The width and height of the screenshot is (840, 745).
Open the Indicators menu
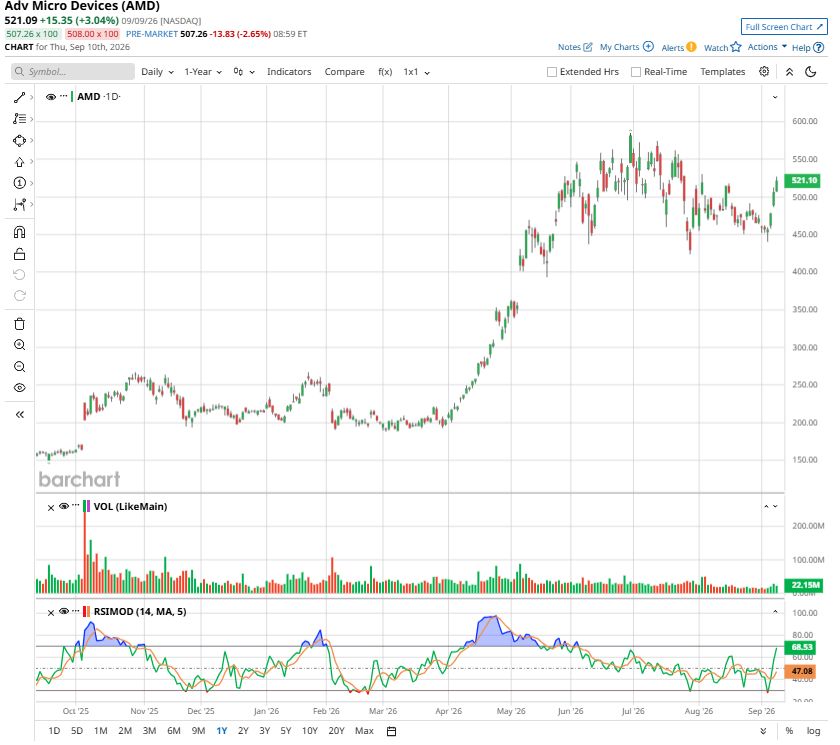(x=289, y=72)
